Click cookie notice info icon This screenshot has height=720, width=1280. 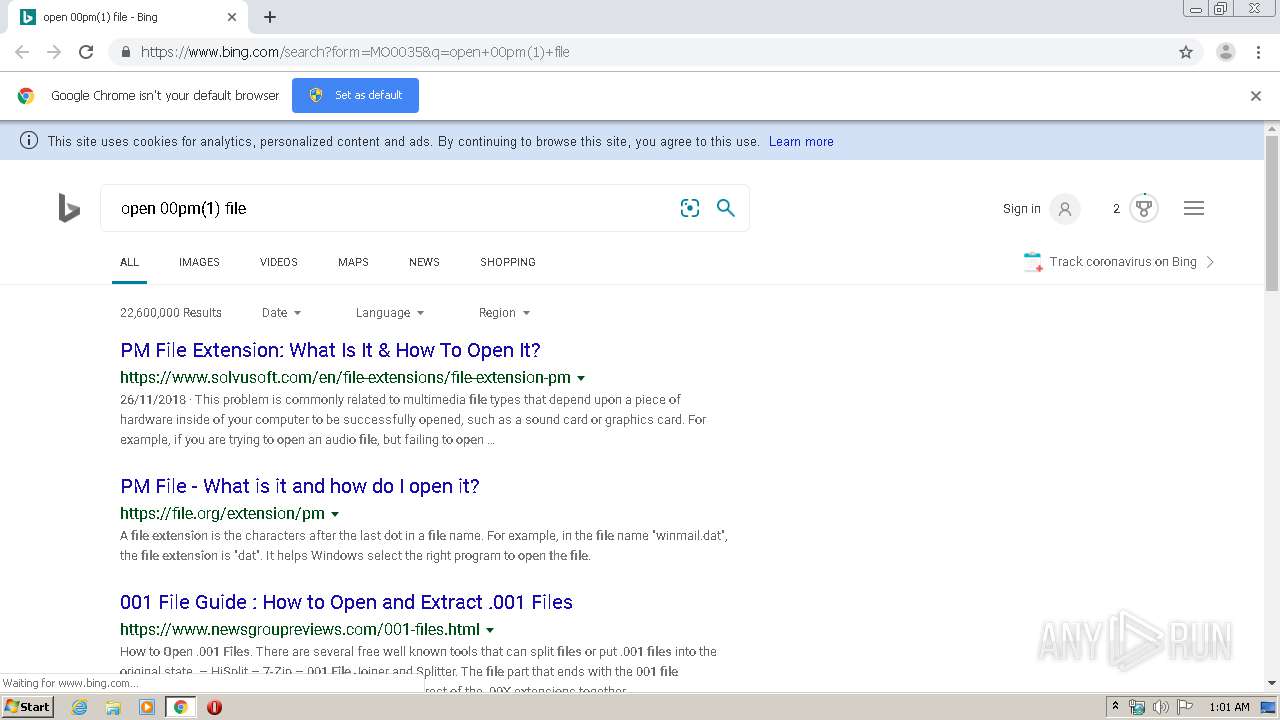[29, 141]
